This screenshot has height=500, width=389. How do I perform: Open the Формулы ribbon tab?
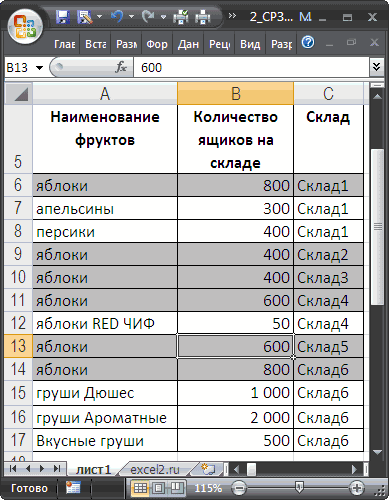point(157,44)
